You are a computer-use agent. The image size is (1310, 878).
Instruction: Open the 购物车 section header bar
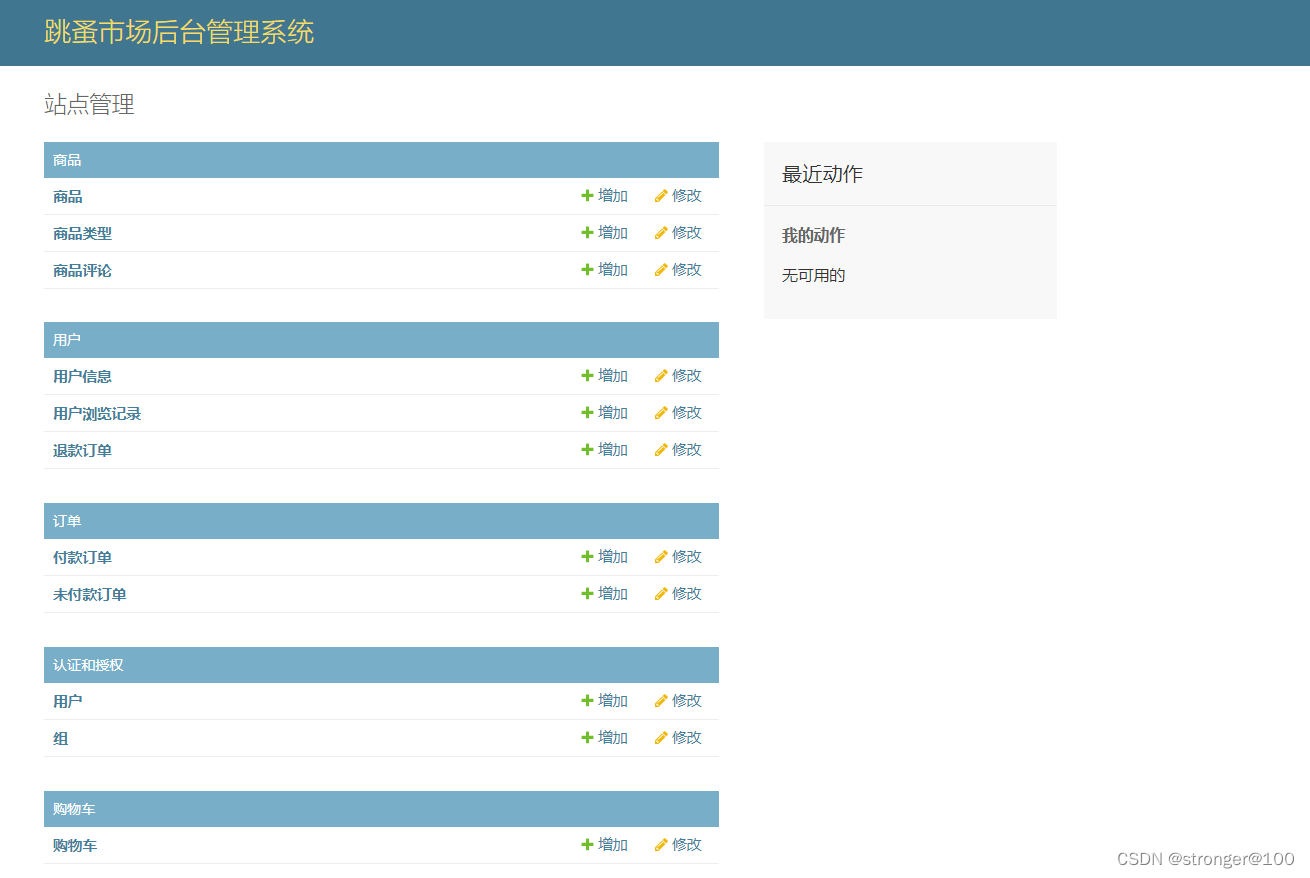[381, 809]
